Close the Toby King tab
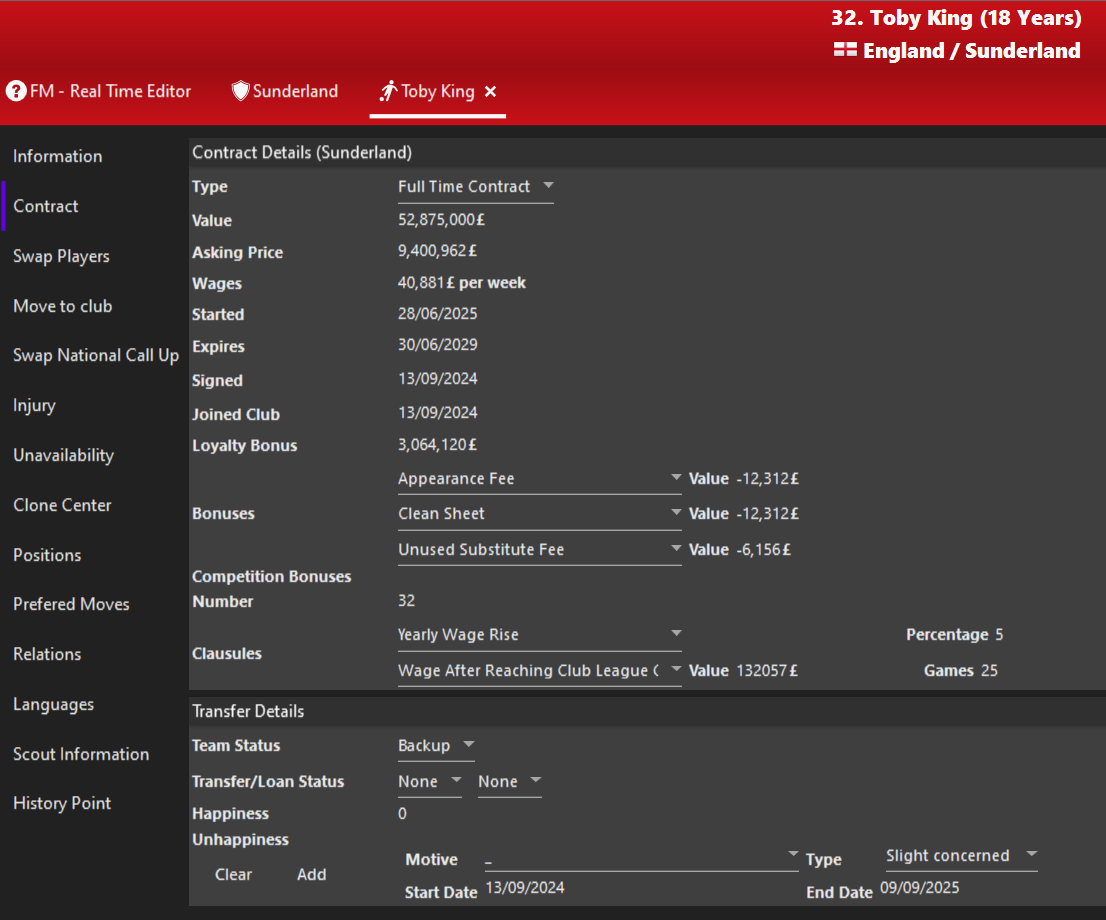Image resolution: width=1106 pixels, height=920 pixels. point(490,91)
